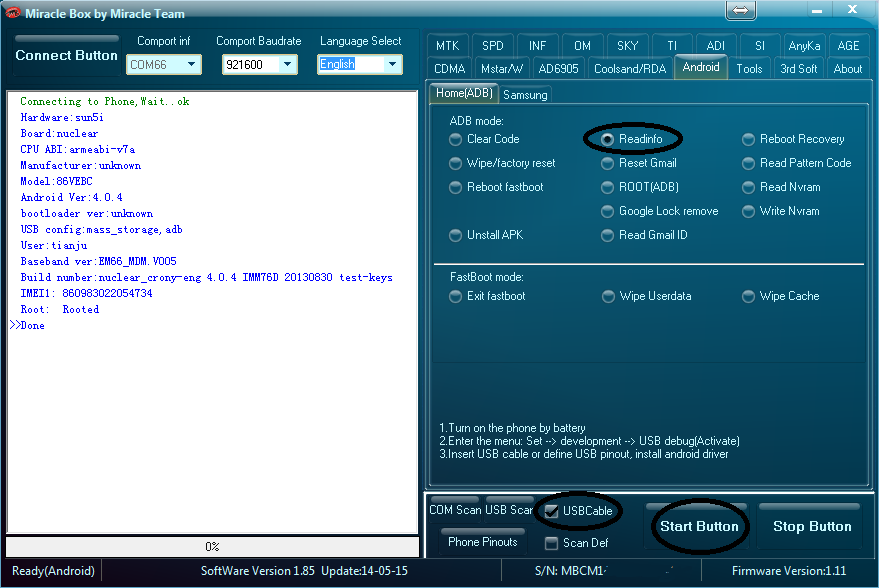
Task: Run COM Scan
Action: 455,510
